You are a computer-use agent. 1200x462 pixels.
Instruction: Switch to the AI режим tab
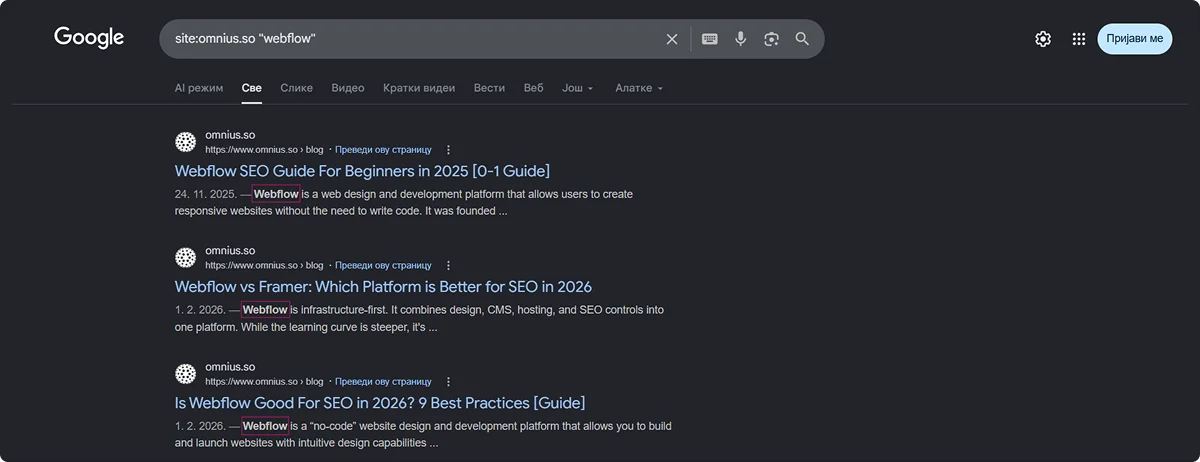point(199,88)
